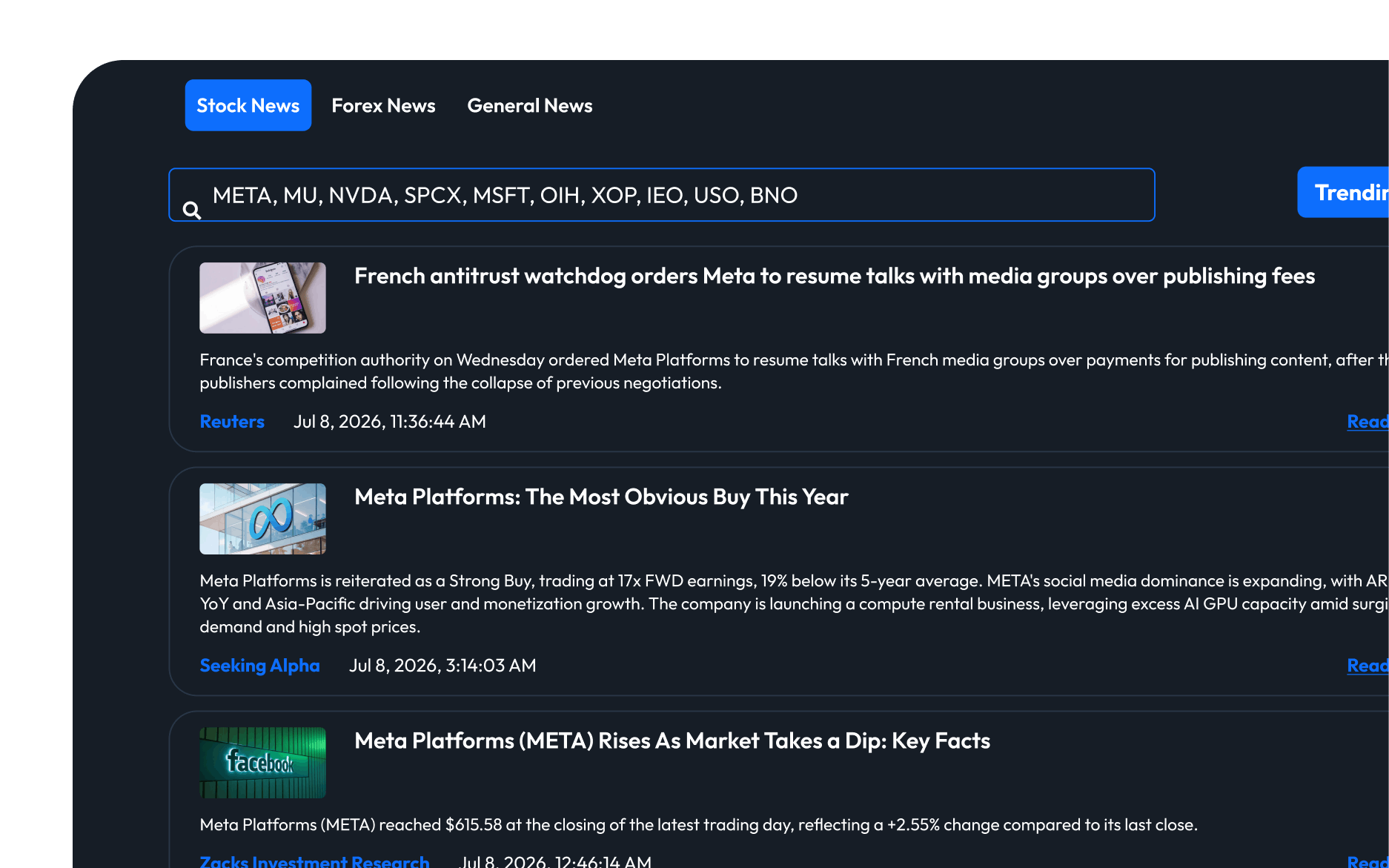The height and width of the screenshot is (868, 1389).
Task: Open the French antitrust watchdog article thumbnail
Action: tap(262, 298)
